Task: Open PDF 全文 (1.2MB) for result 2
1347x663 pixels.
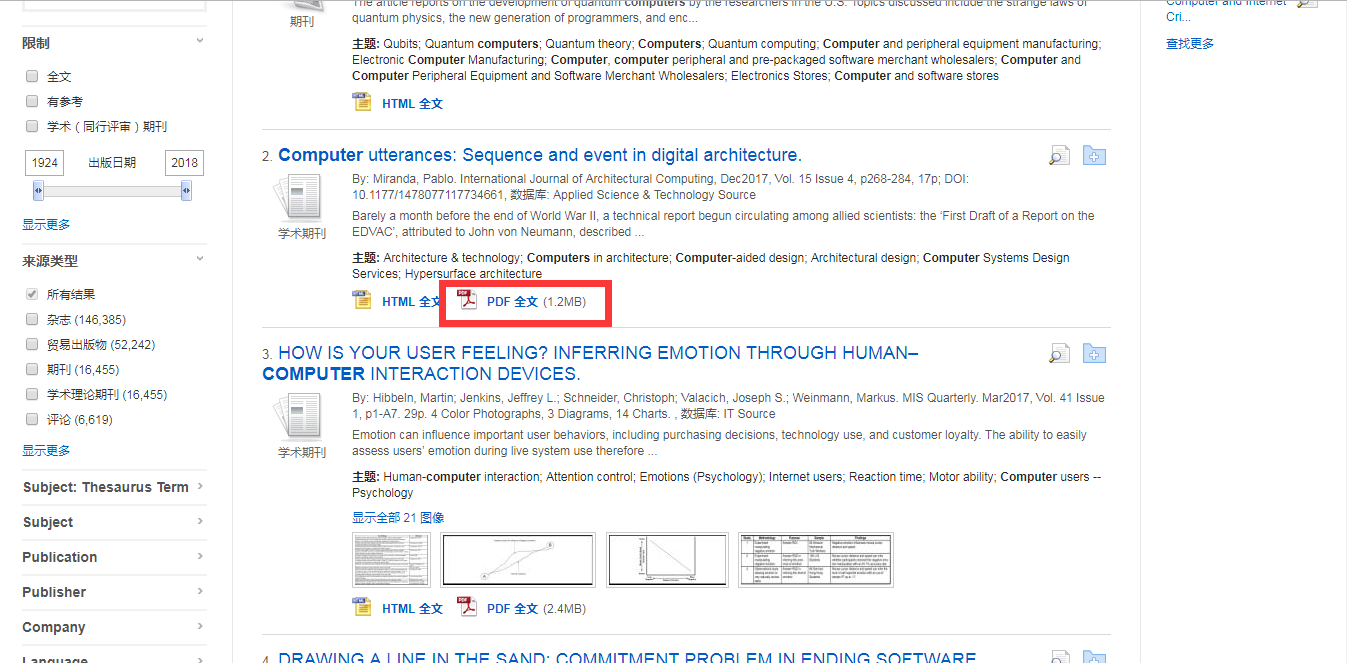Action: click(x=512, y=301)
